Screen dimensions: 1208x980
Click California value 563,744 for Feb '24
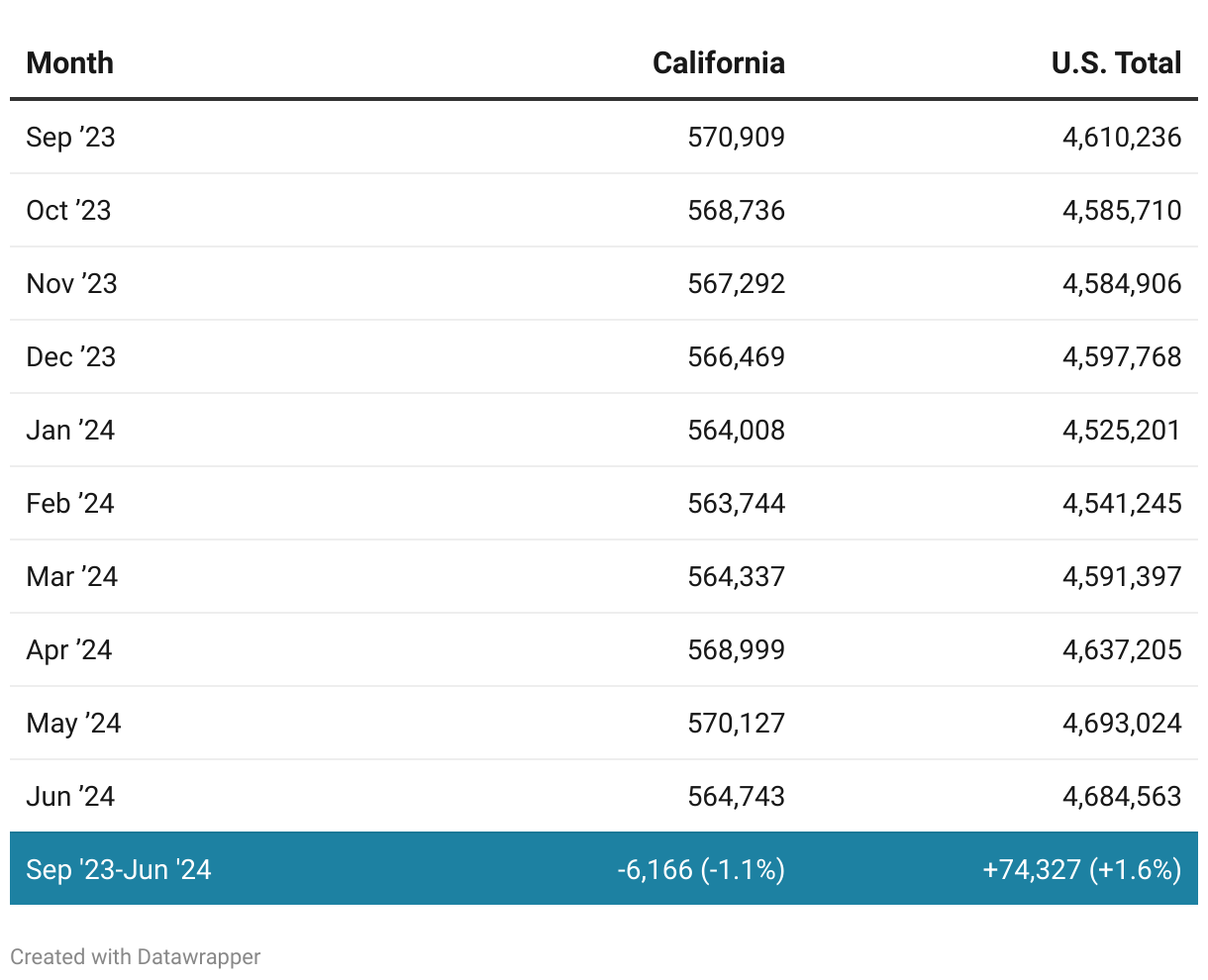point(736,504)
